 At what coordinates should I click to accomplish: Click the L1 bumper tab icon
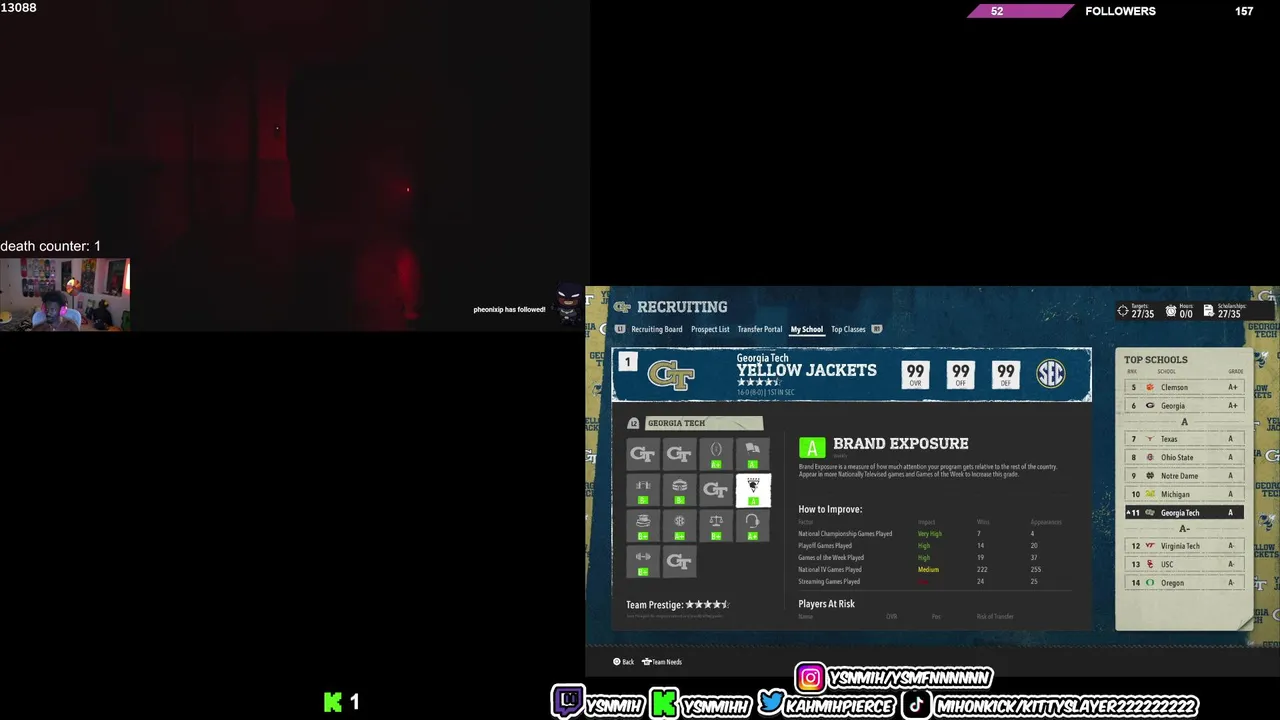coord(620,329)
